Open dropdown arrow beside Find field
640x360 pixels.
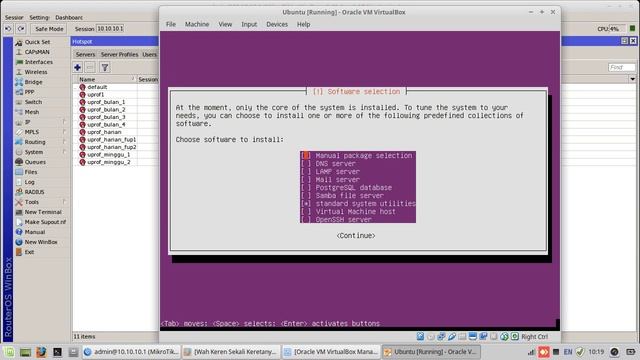tap(632, 79)
